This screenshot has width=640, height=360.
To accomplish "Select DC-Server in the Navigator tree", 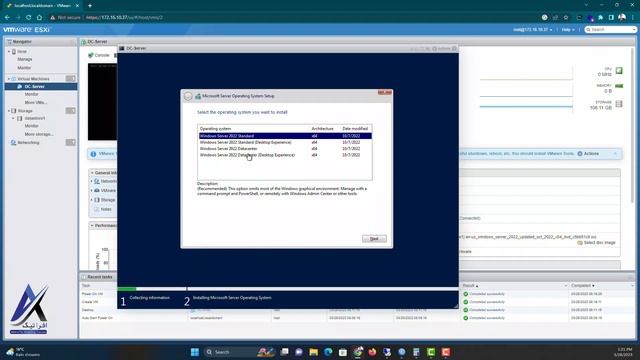I will [41, 87].
